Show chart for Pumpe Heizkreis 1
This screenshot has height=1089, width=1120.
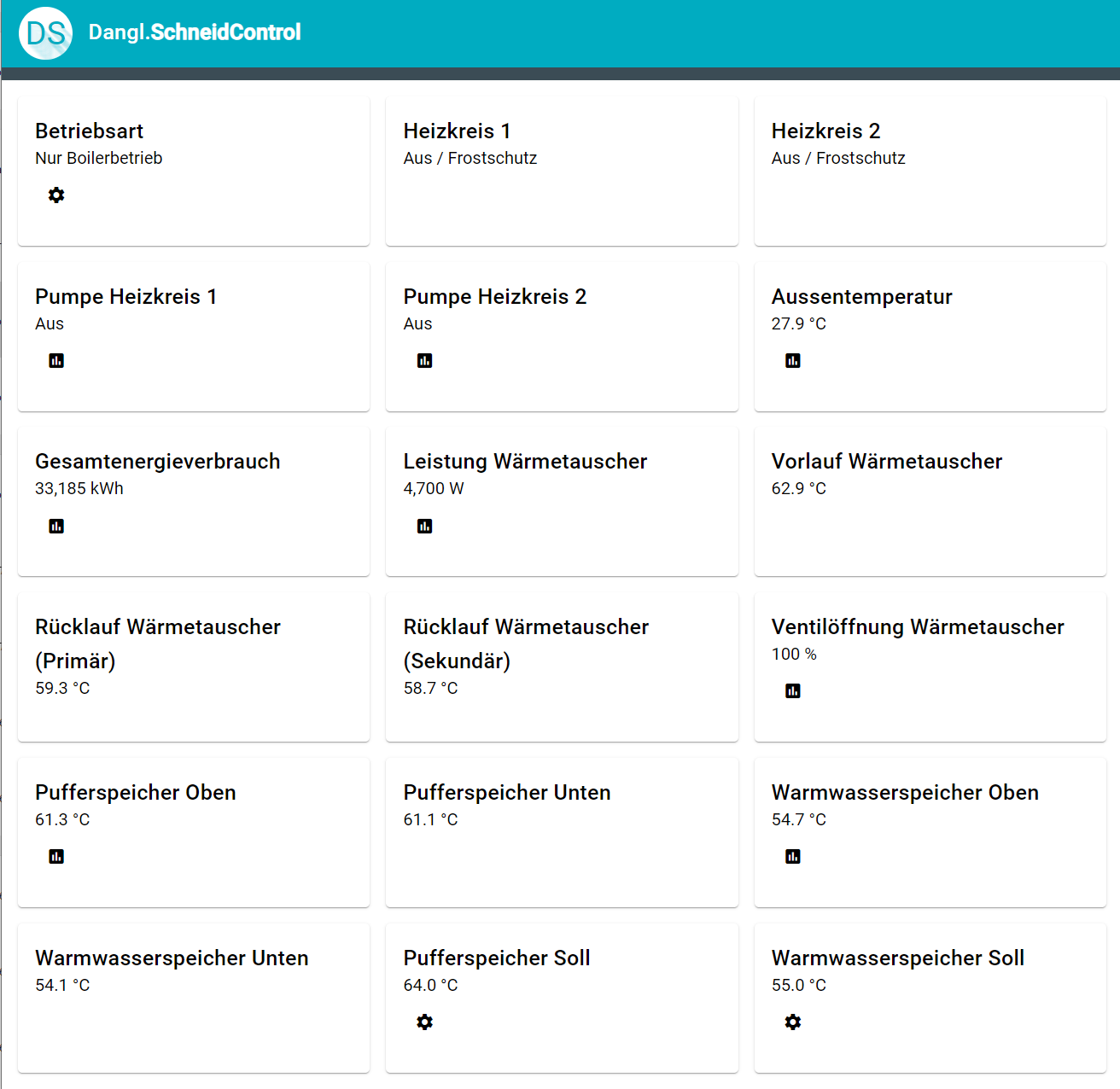pyautogui.click(x=56, y=361)
